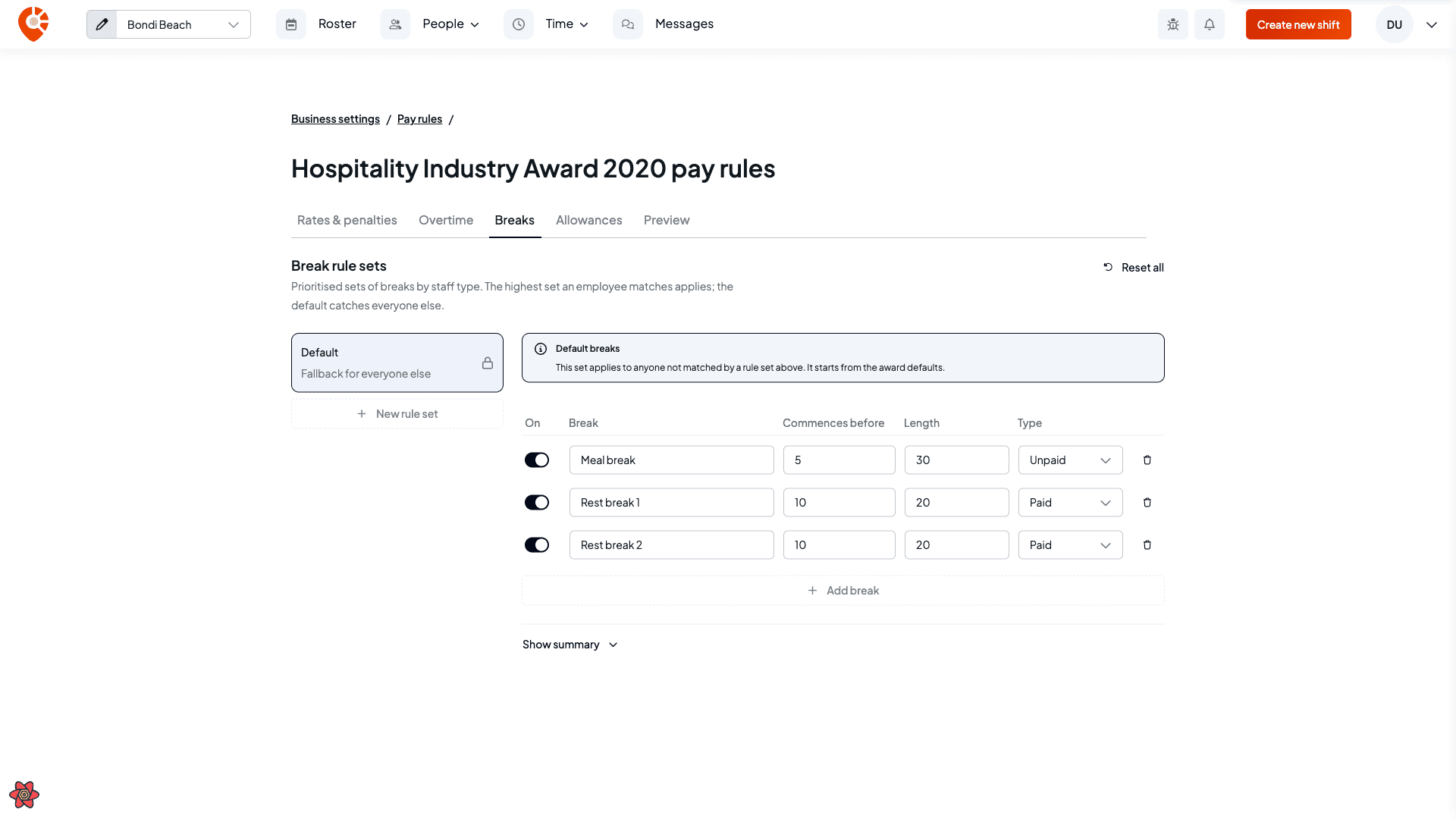
Task: Open the notifications bell
Action: click(1210, 24)
